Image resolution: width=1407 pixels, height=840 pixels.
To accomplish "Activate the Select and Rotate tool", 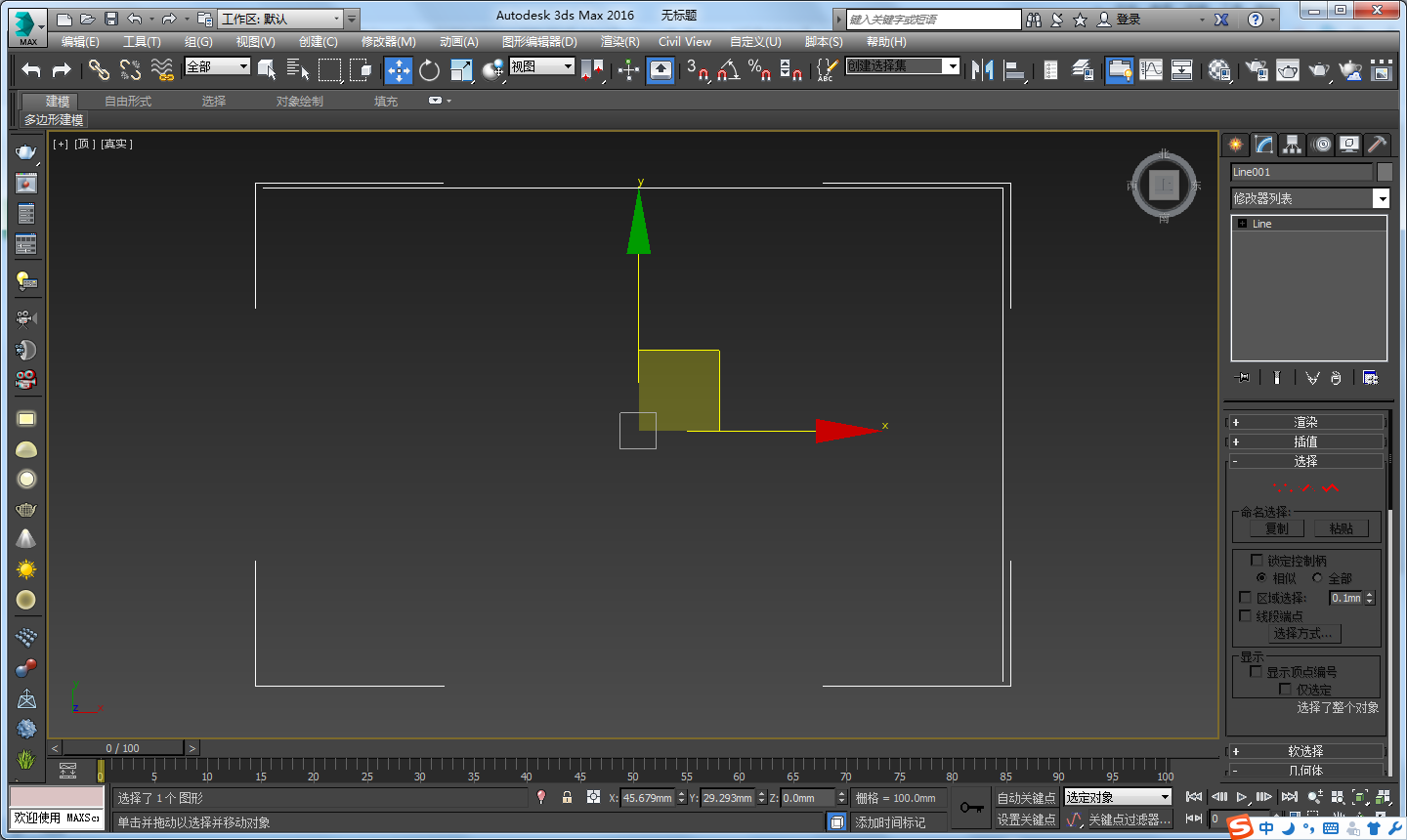I will [430, 69].
